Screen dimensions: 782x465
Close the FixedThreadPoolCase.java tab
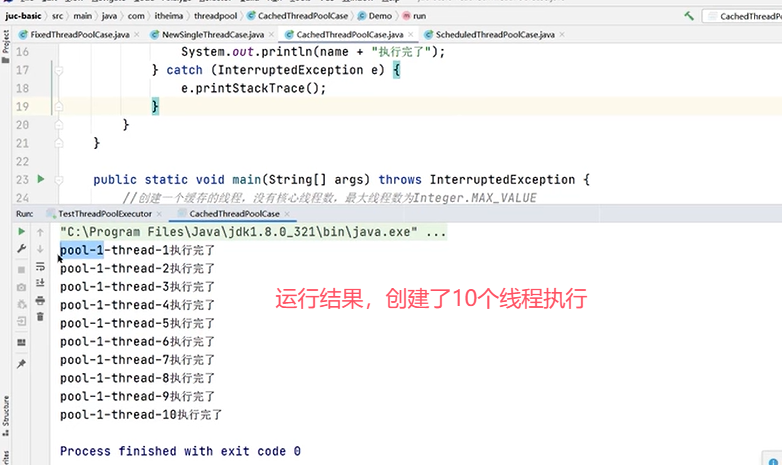pos(137,34)
